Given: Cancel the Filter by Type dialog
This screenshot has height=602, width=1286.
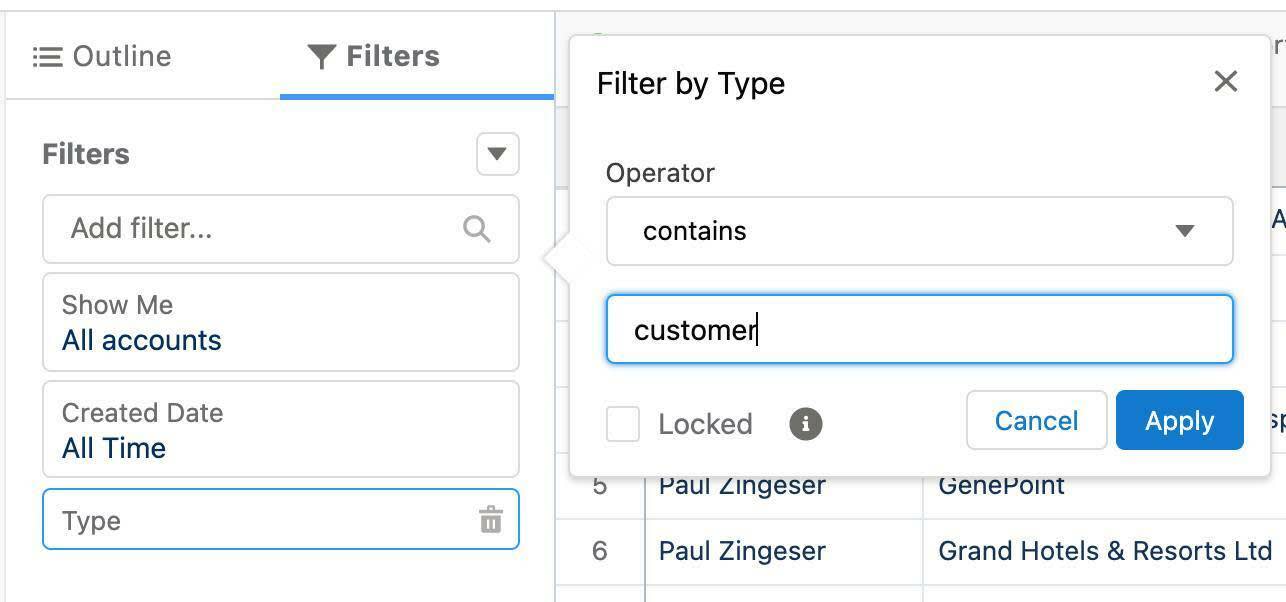Looking at the screenshot, I should coord(1036,420).
